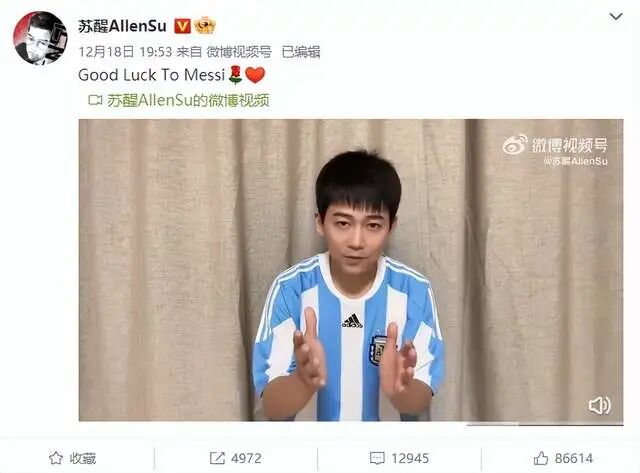Click the @苏醒AllenSu watermark text
This screenshot has width=640, height=473.
coord(576,161)
